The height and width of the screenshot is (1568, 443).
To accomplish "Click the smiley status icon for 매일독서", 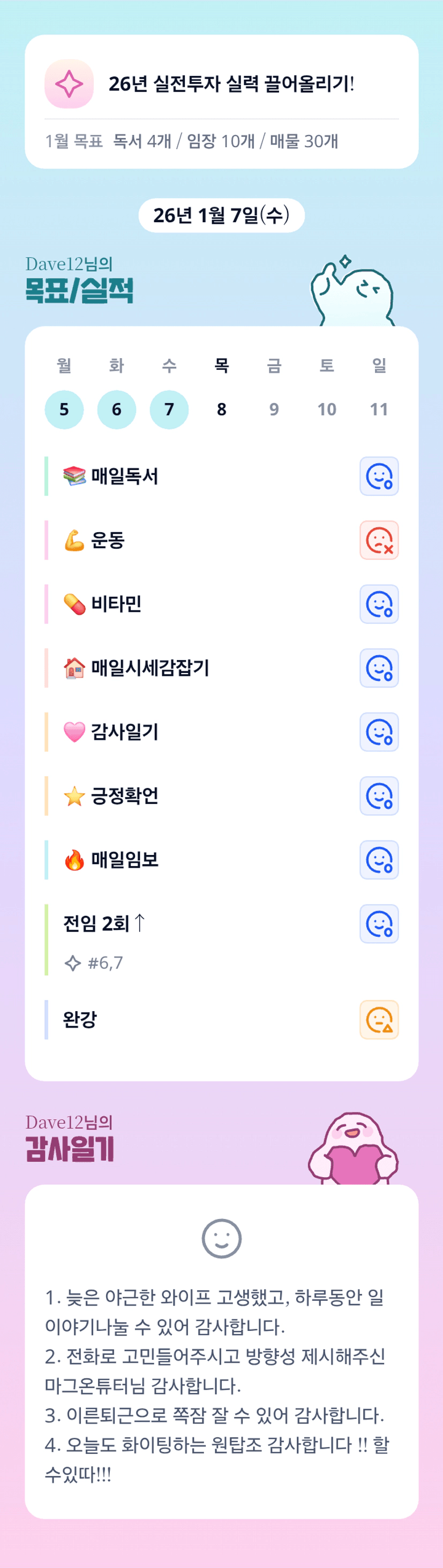I will point(379,476).
